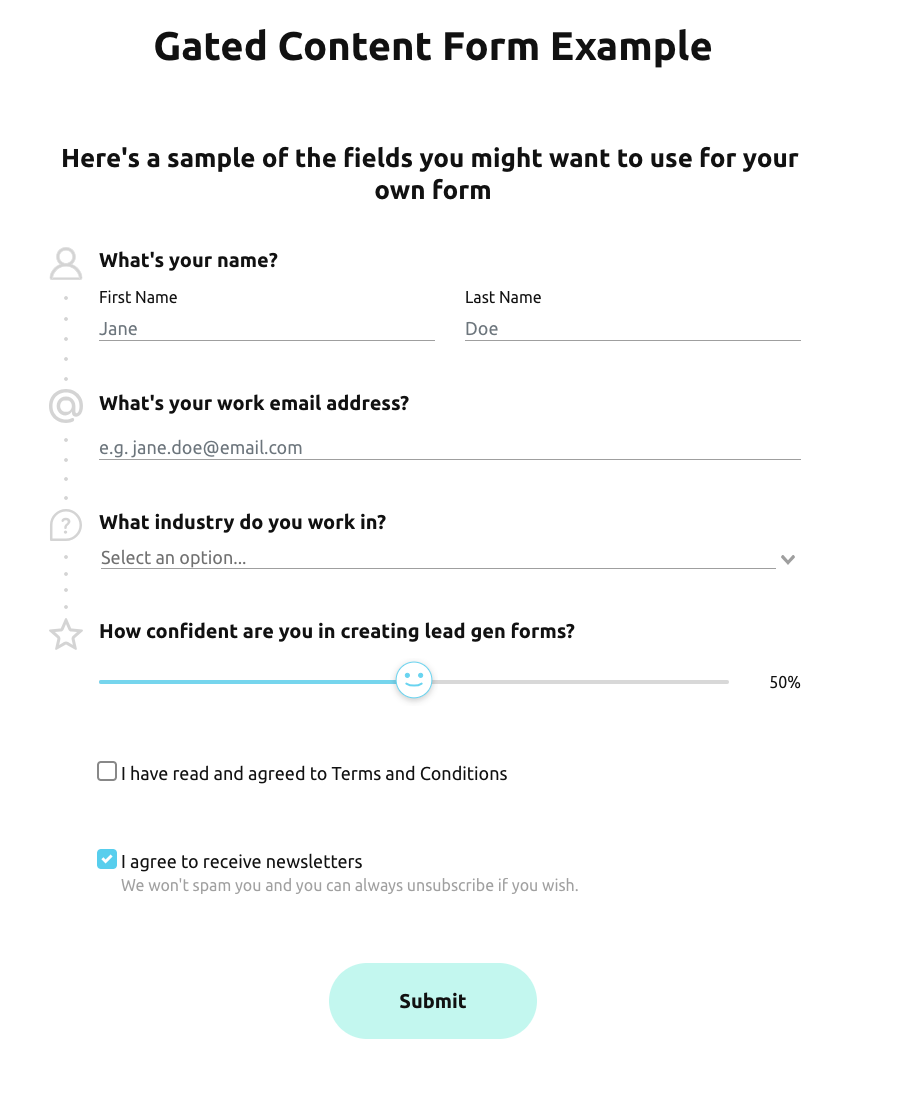Click the 50% value label beside the slider
This screenshot has width=918, height=1098.
[x=784, y=682]
